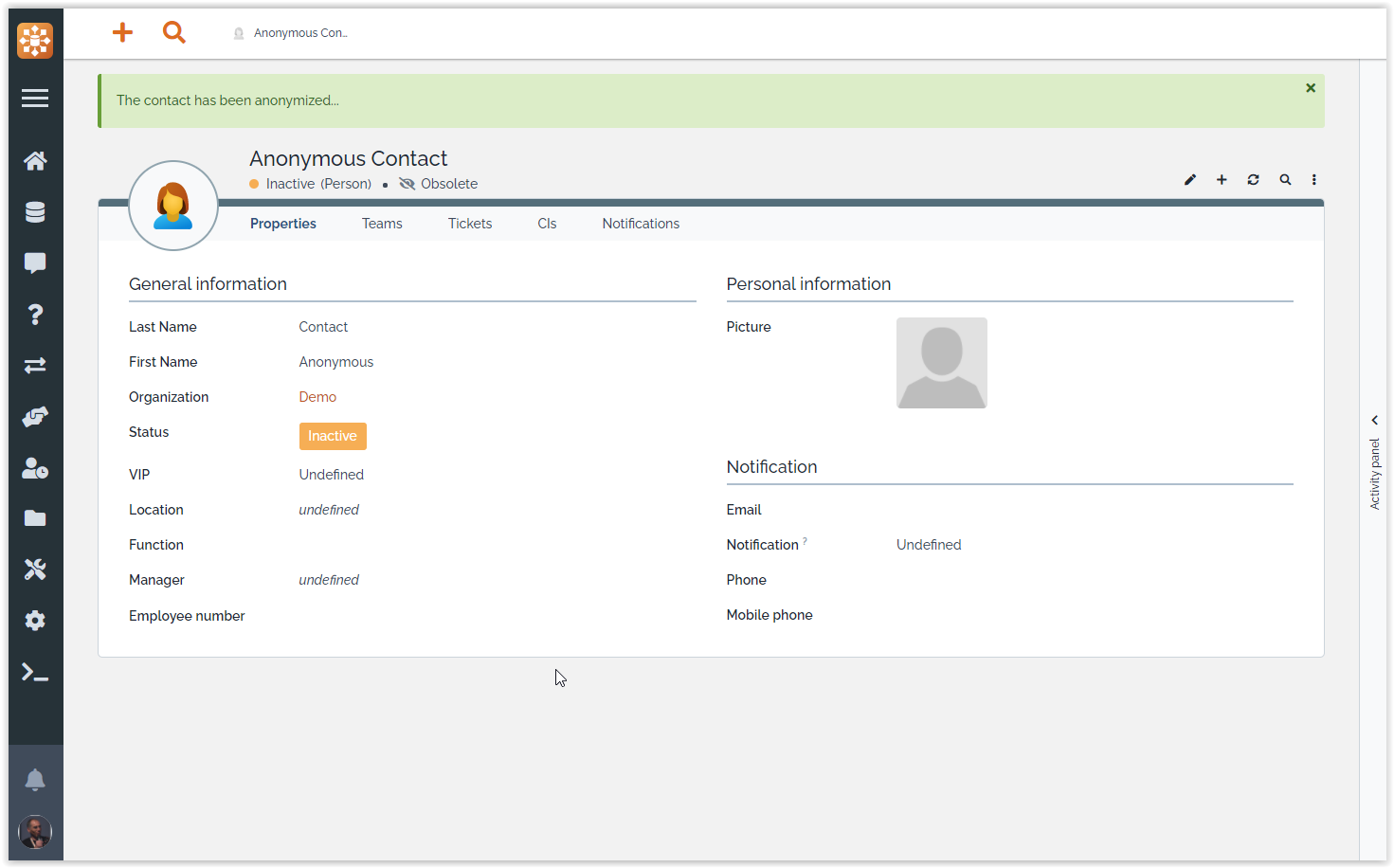
Task: Select the Home icon in the sidebar
Action: (35, 160)
